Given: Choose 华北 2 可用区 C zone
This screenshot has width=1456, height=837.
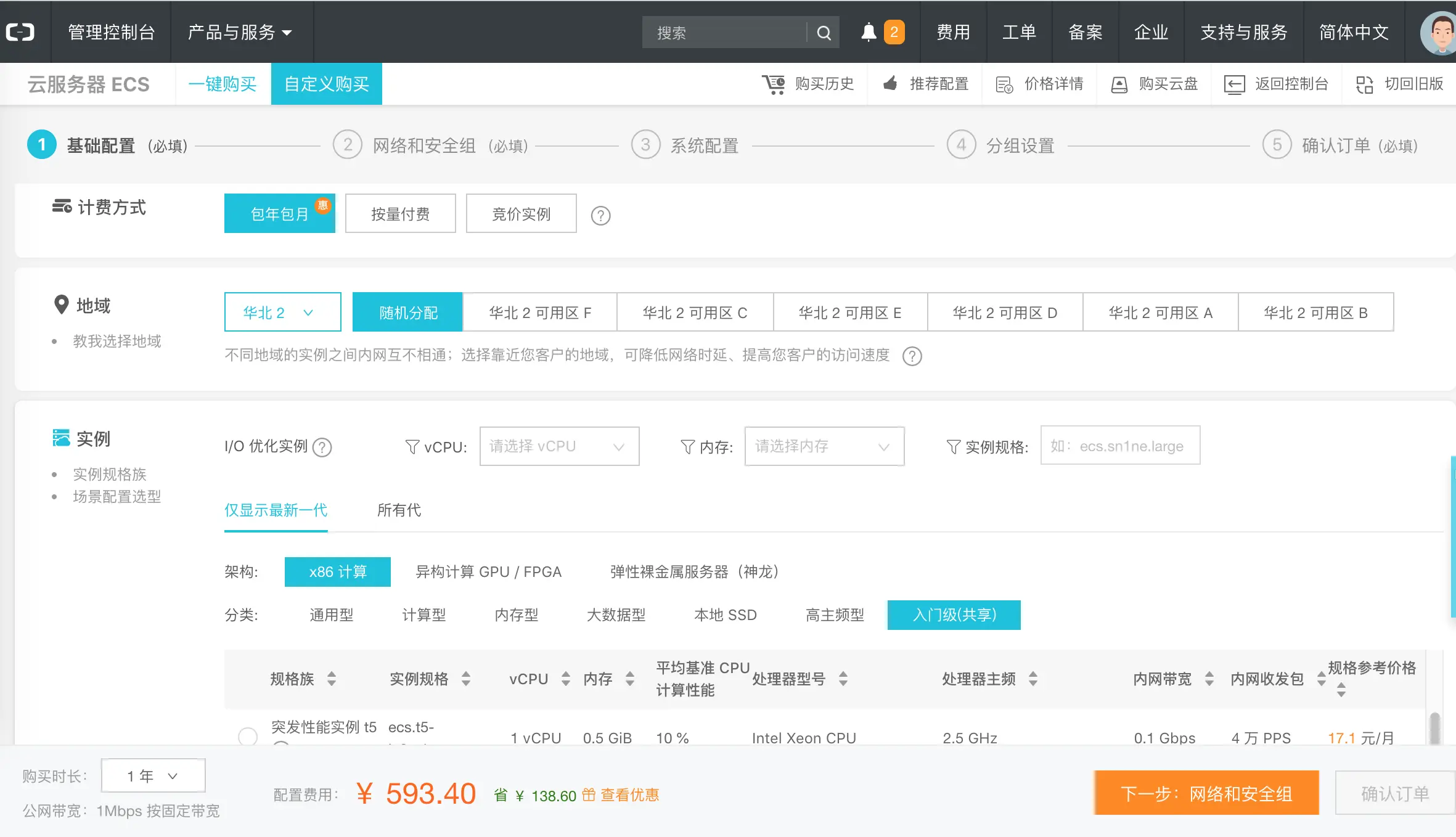Looking at the screenshot, I should 695,312.
